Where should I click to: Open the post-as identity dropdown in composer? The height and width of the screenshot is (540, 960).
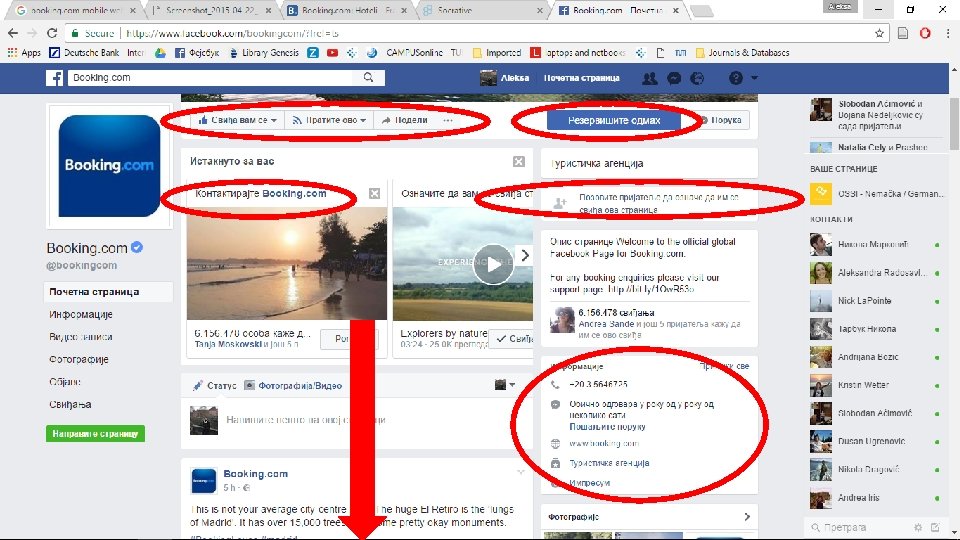point(504,384)
